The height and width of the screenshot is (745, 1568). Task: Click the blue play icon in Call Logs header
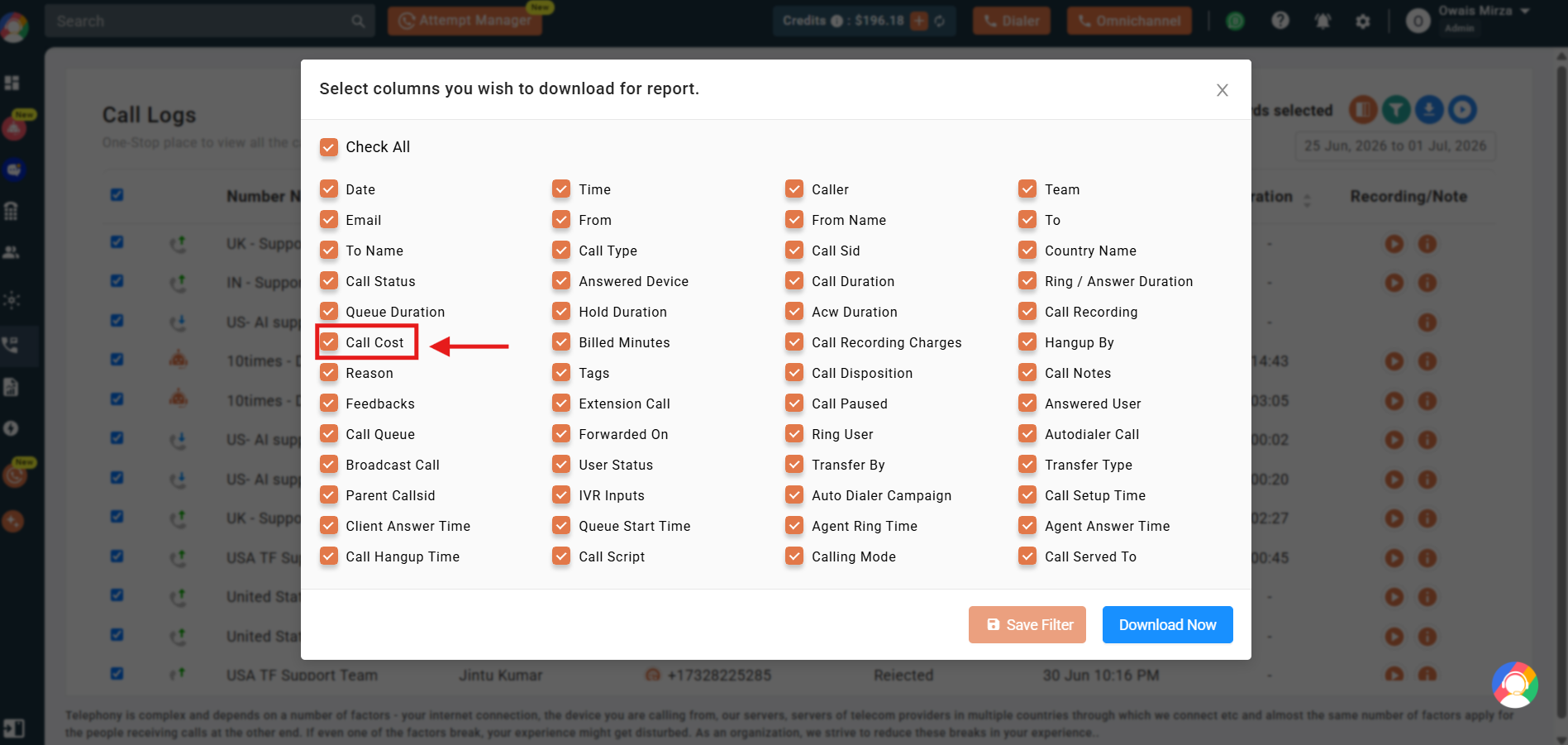1462,109
